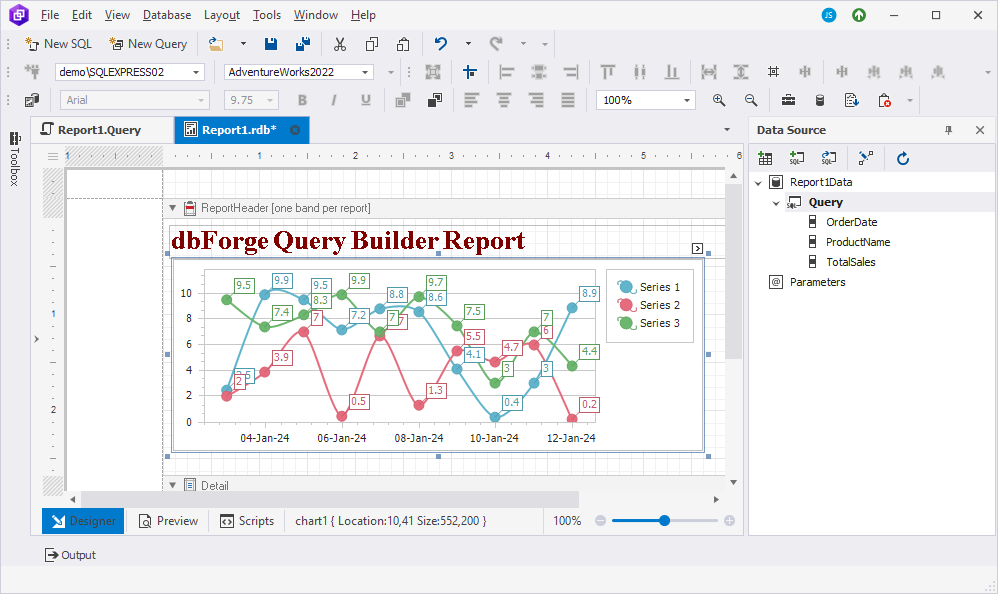Toggle center text alignment
The height and width of the screenshot is (594, 998).
pyautogui.click(x=504, y=100)
